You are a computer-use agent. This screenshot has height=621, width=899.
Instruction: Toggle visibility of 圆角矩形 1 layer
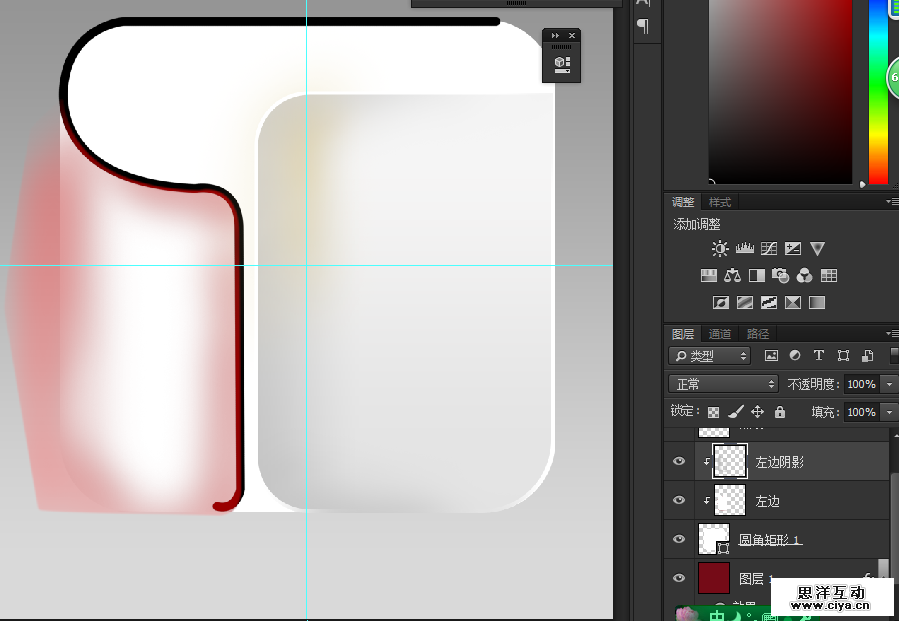[x=679, y=539]
